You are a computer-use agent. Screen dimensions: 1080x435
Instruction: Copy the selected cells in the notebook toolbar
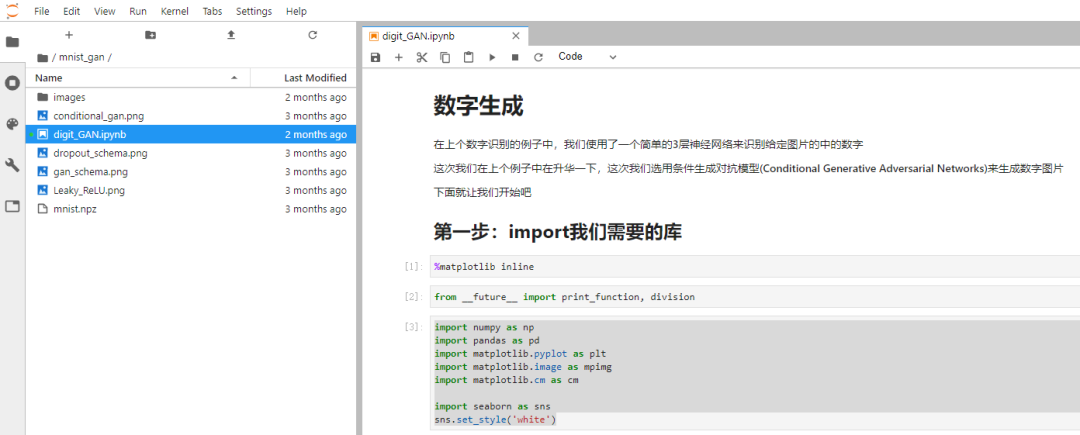(445, 57)
